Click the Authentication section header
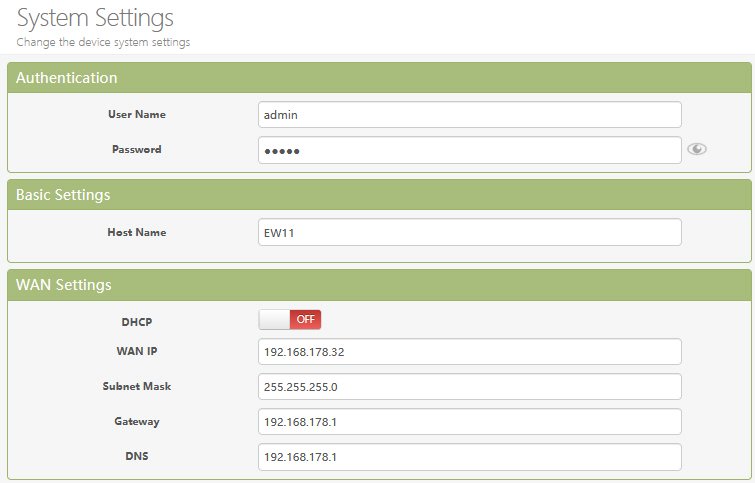The width and height of the screenshot is (755, 483). [67, 78]
